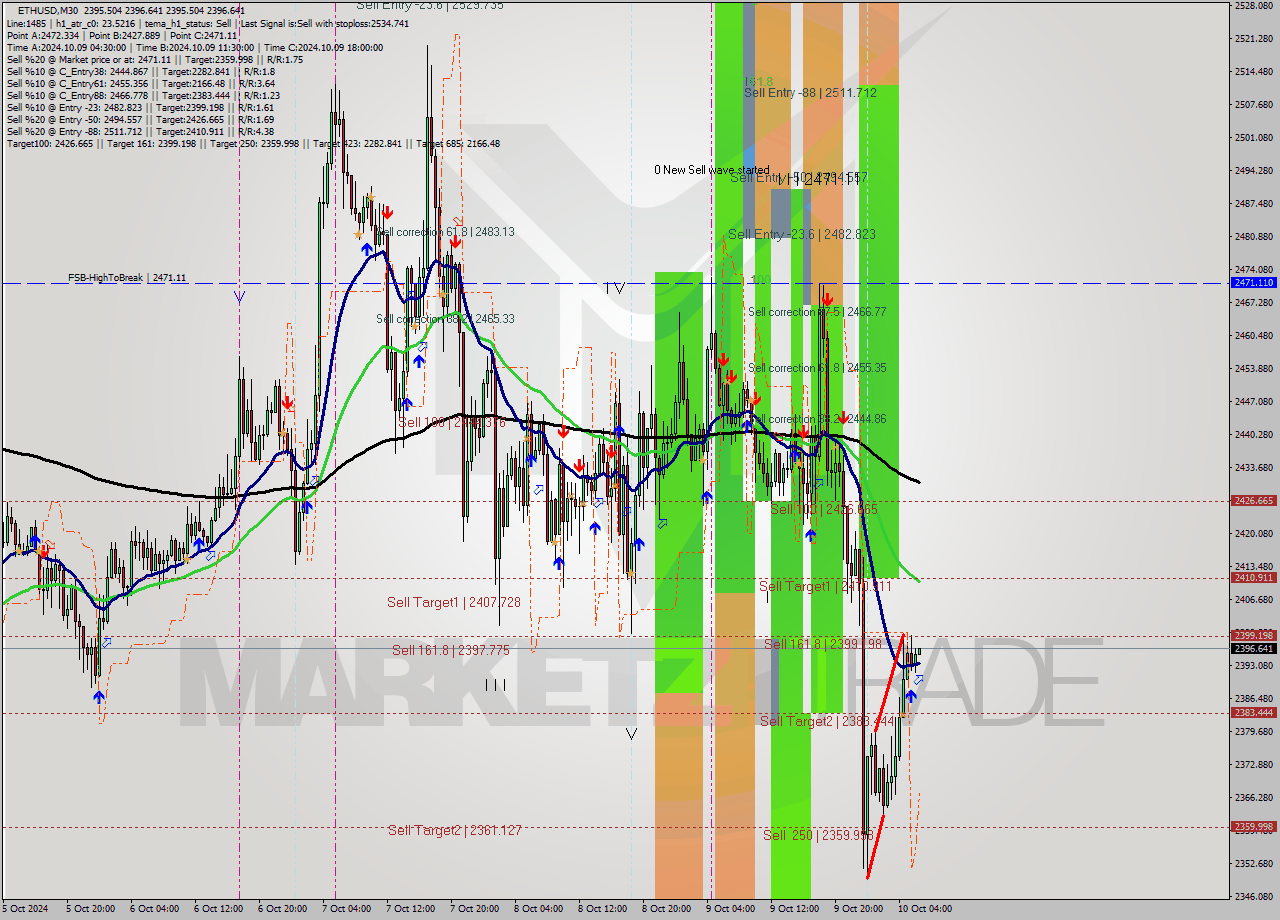Screen dimensions: 1280x920
Task: Click the 2420.080 price scale value
Action: pyautogui.click(x=1253, y=534)
